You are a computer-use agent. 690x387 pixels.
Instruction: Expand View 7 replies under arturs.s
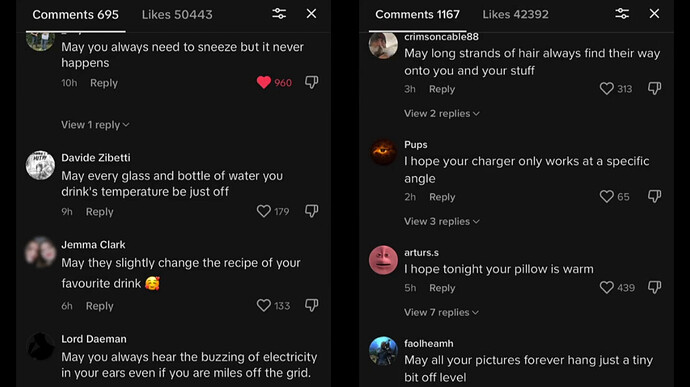pos(441,313)
